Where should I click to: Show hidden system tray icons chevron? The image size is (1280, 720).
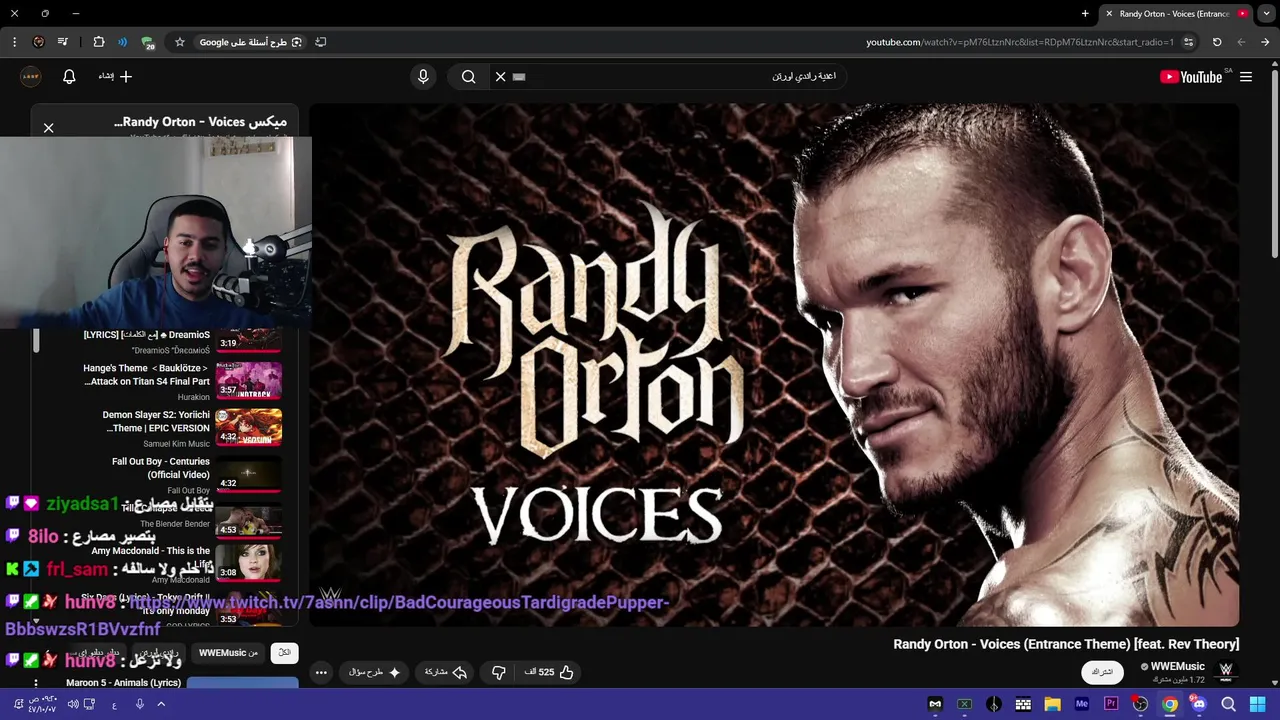click(x=161, y=704)
